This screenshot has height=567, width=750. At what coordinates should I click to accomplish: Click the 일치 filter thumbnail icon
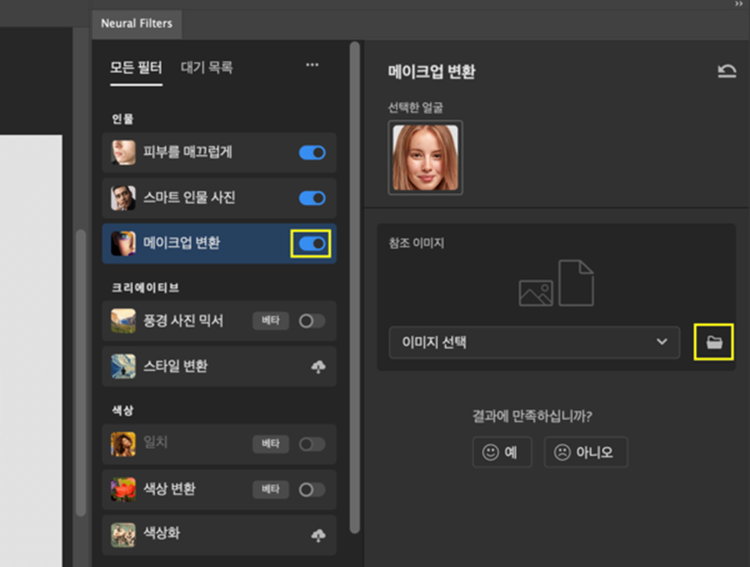(x=123, y=444)
